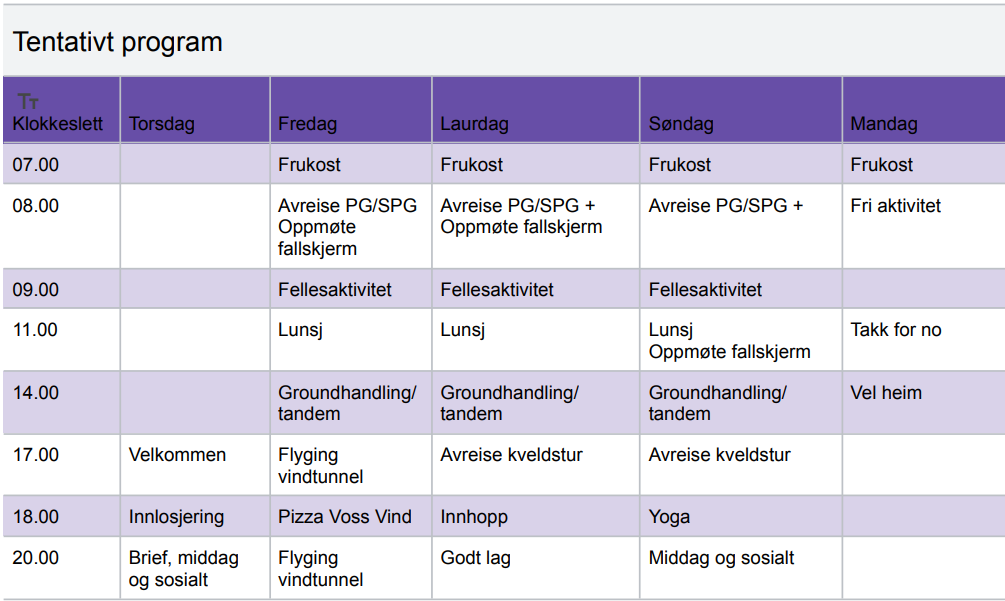This screenshot has width=1005, height=601.
Task: Select the "Fri aktivitet" cell under Mandag
Action: tap(895, 206)
